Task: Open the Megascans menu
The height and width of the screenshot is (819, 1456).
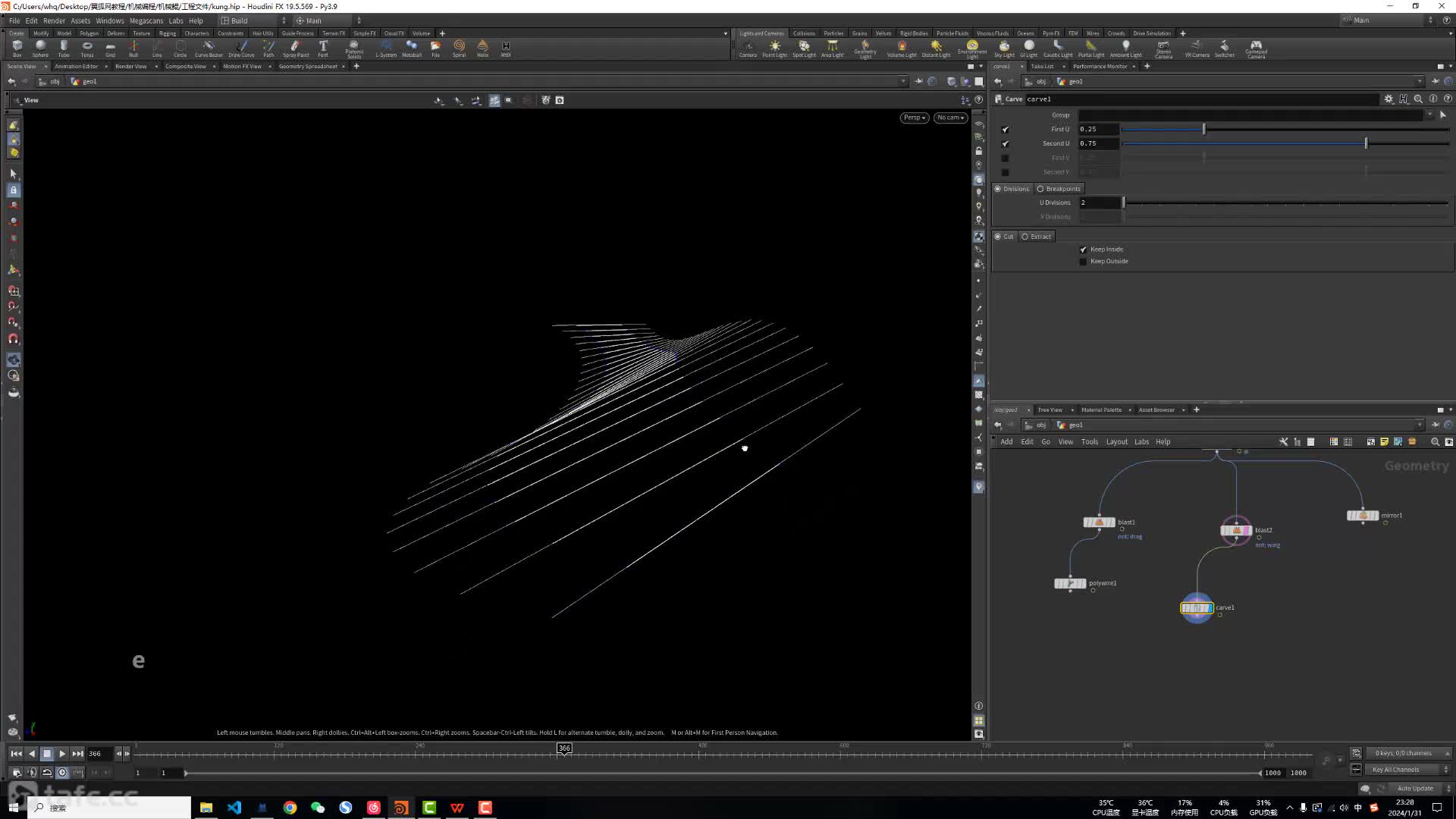Action: point(146,20)
